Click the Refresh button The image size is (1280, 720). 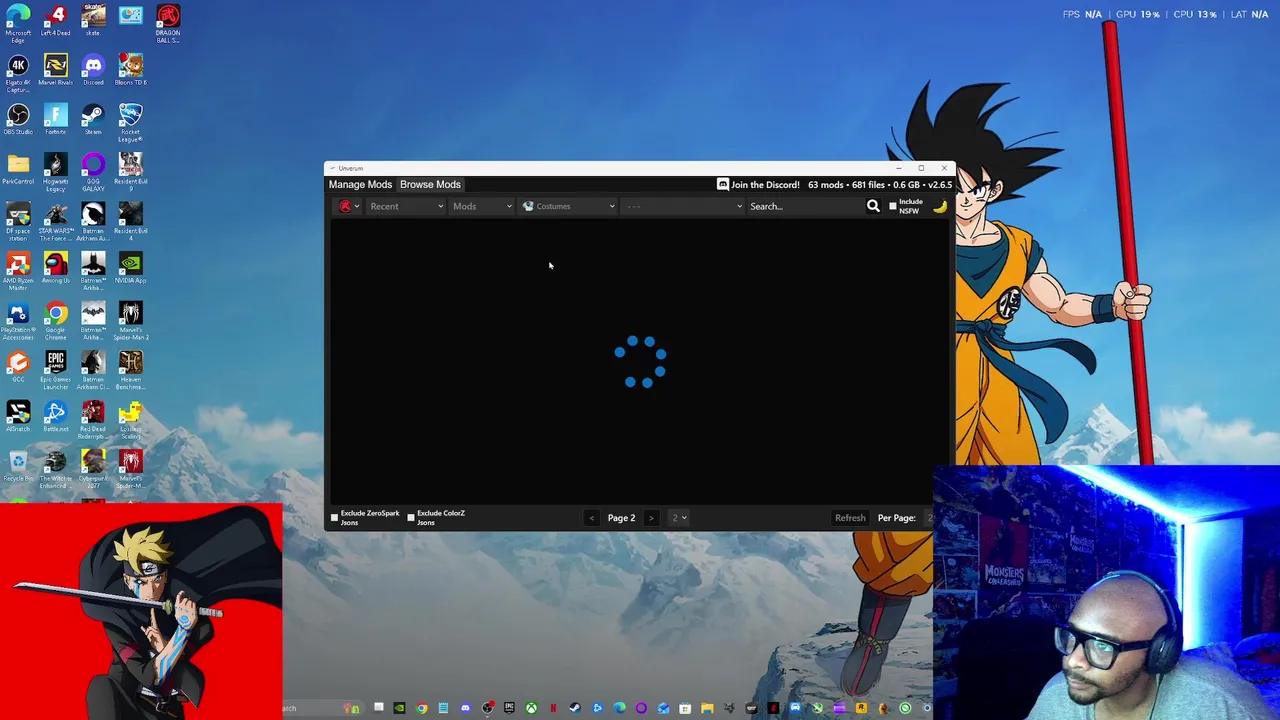pos(850,518)
